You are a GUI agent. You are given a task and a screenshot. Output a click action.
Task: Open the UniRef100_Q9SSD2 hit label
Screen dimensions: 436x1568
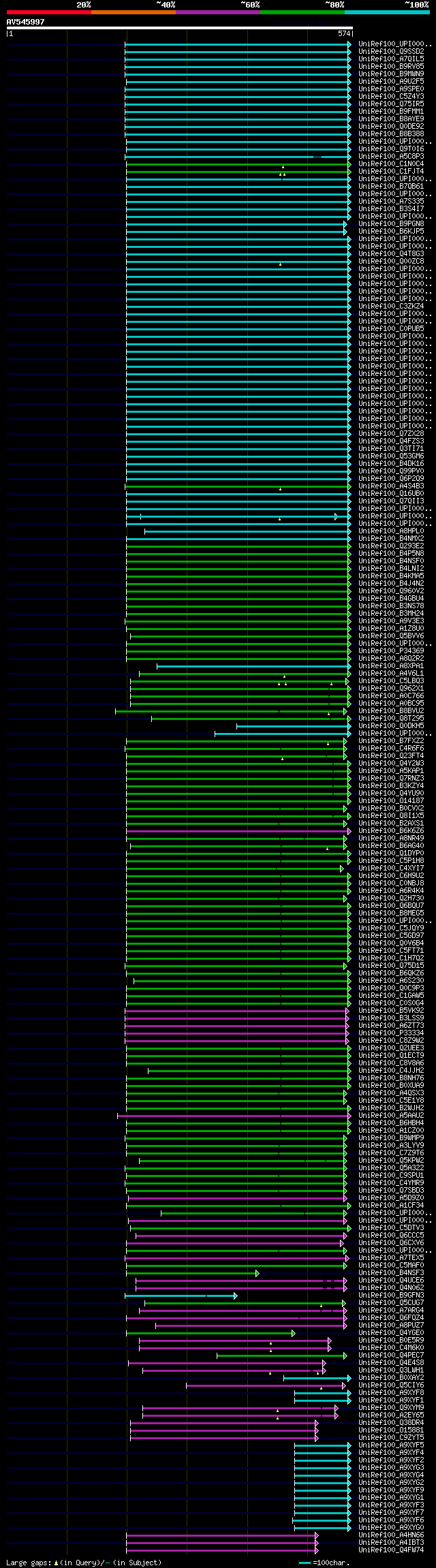pos(391,51)
